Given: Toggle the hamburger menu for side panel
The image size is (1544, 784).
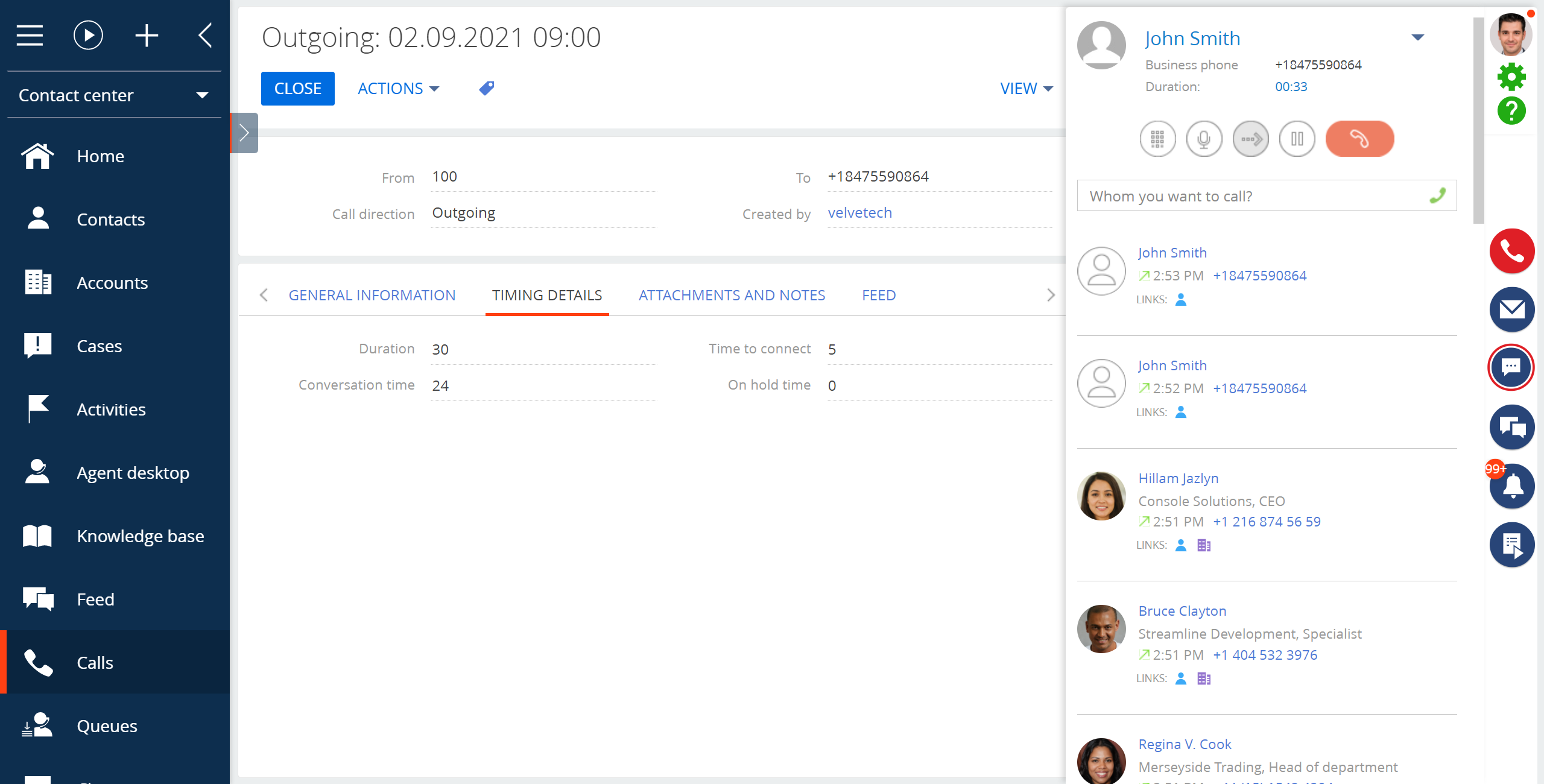Looking at the screenshot, I should tap(30, 36).
